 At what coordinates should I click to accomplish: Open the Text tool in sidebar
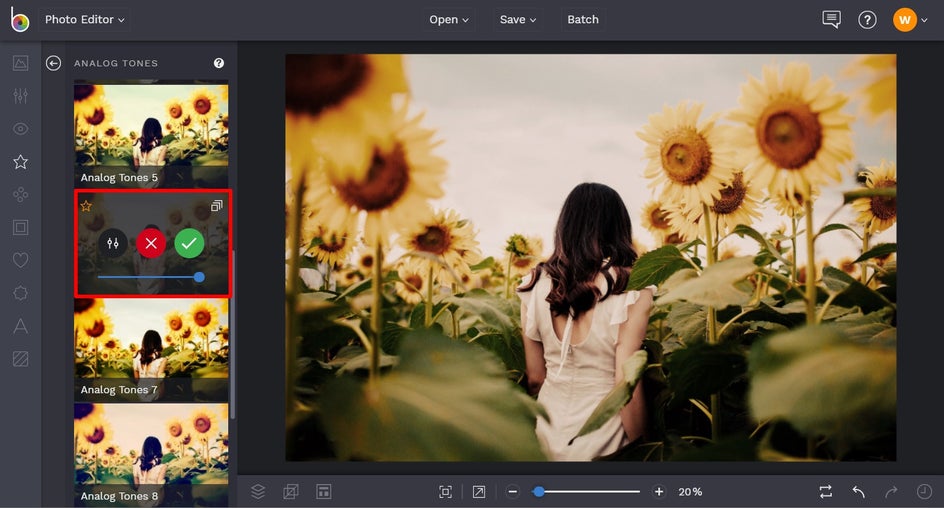click(20, 326)
